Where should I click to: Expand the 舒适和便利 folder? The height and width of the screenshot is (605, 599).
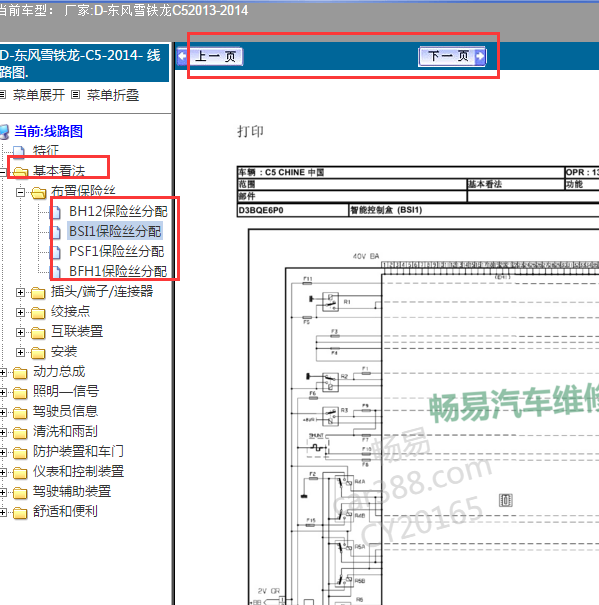click(3, 513)
